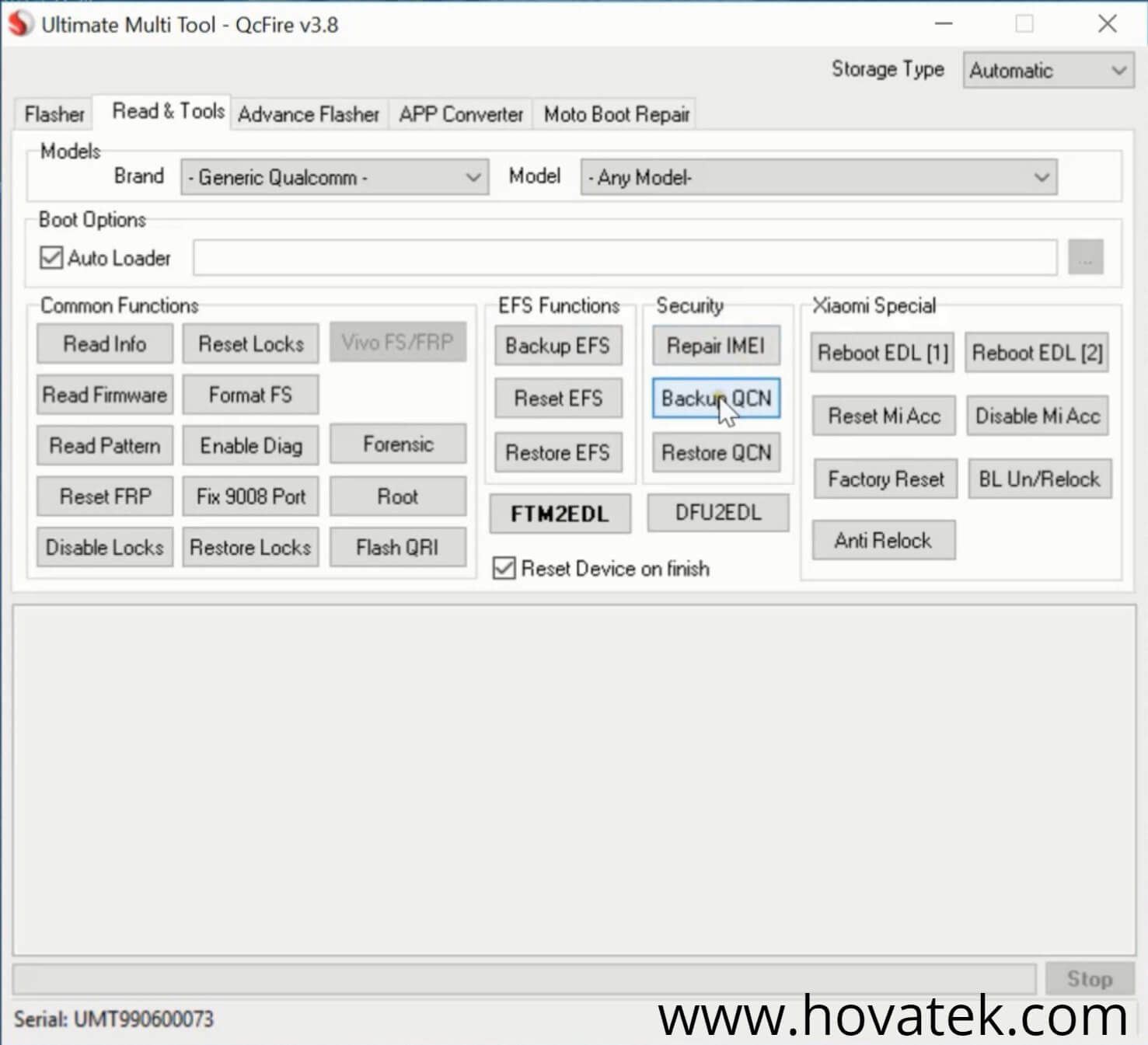Screen dimensions: 1148x1045
Task: Click the Disable Locks button
Action: 105,547
